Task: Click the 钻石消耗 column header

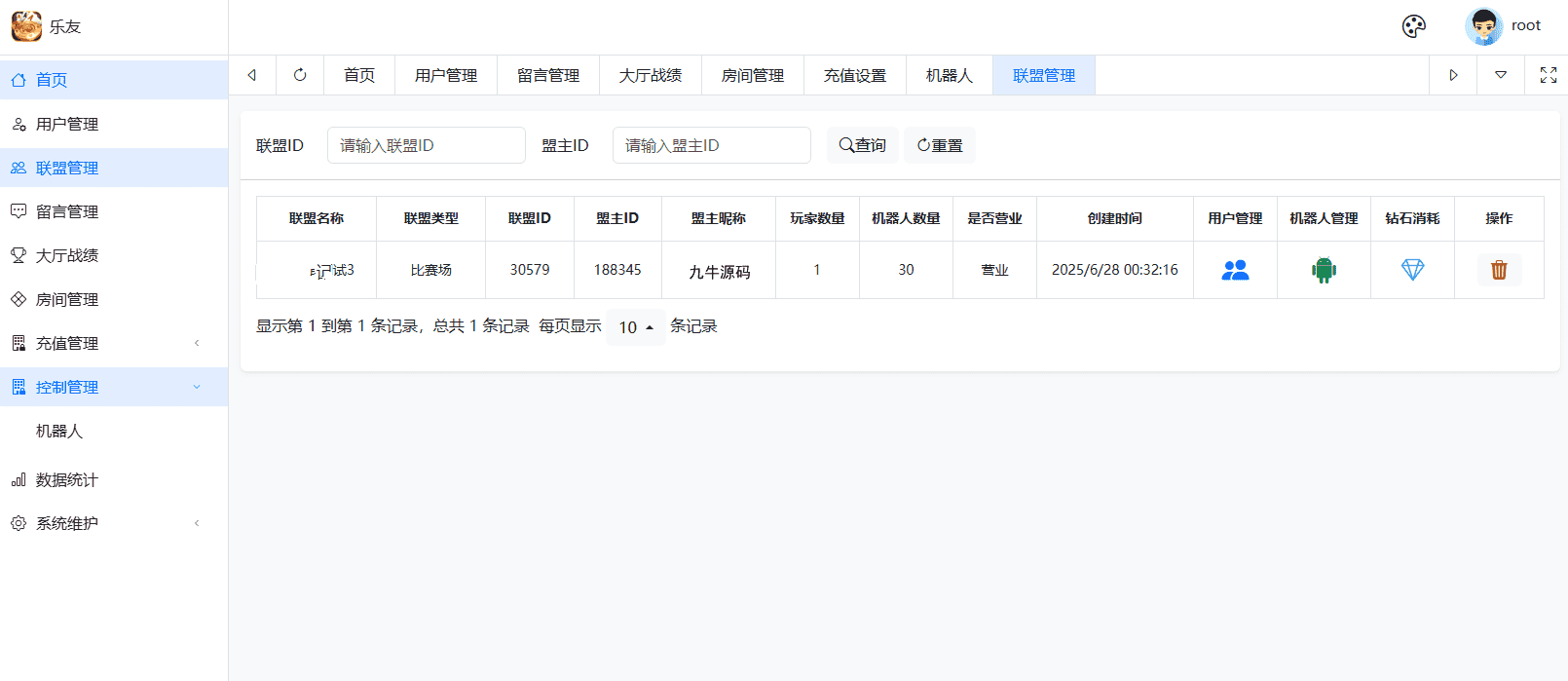Action: click(x=1412, y=218)
